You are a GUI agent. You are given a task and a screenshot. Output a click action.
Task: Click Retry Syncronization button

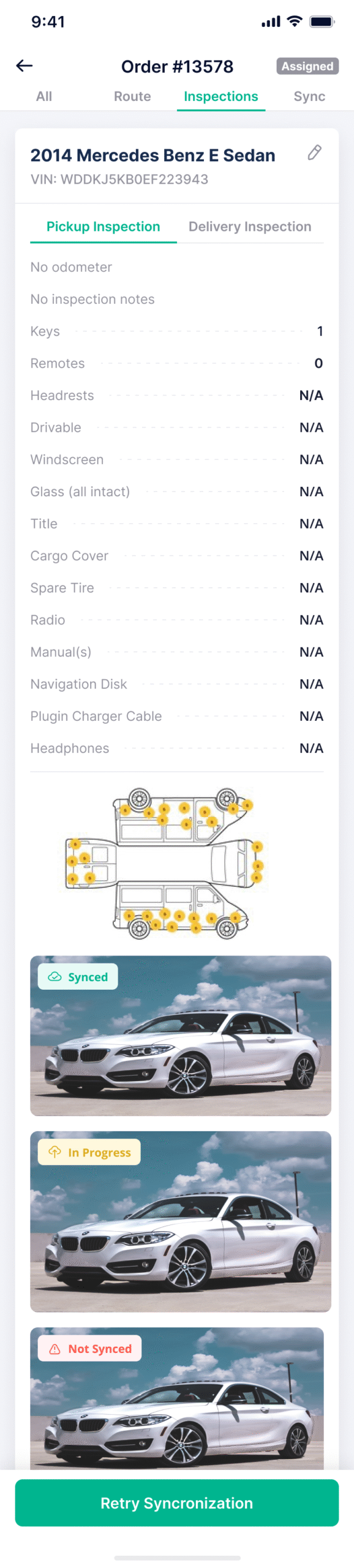coord(177,1502)
